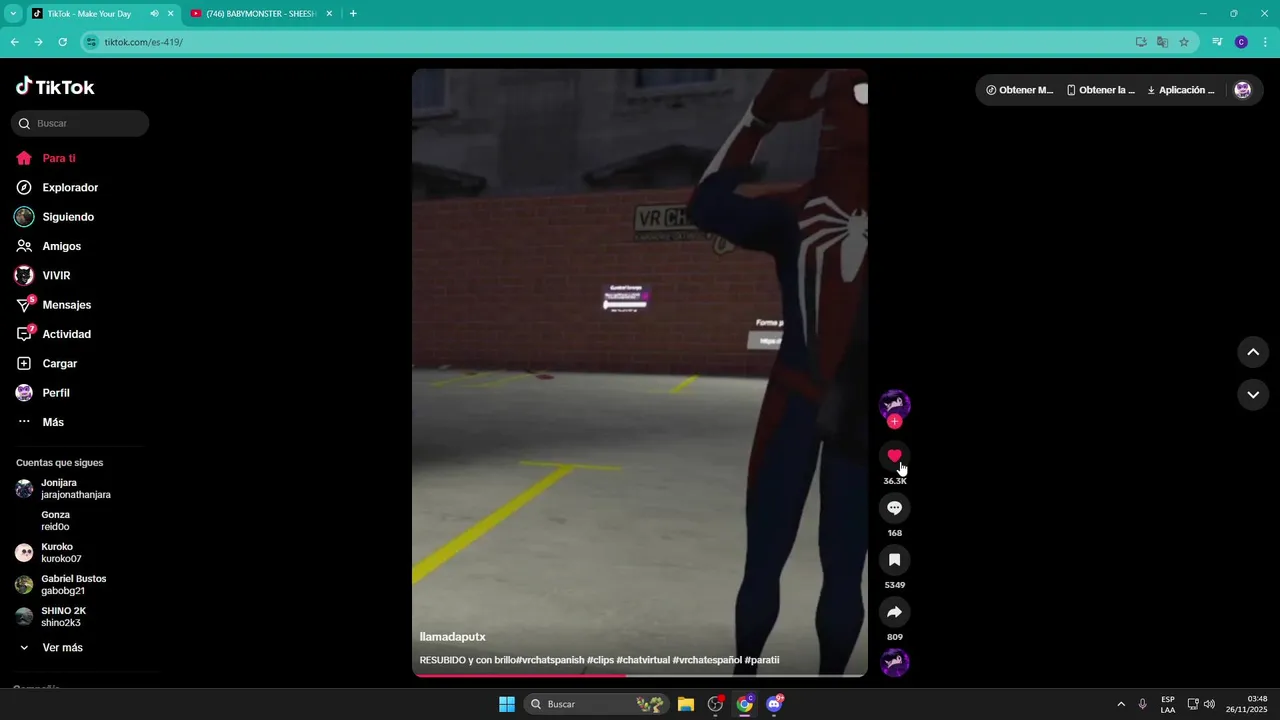
Task: Focus the Buscar search field in TikTok
Action: pos(80,124)
